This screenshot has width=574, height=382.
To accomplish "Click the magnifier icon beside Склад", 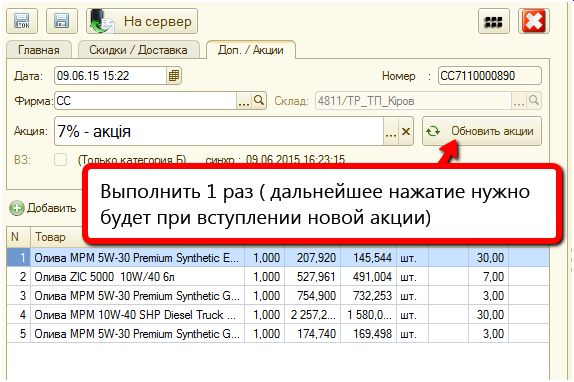I will (534, 101).
